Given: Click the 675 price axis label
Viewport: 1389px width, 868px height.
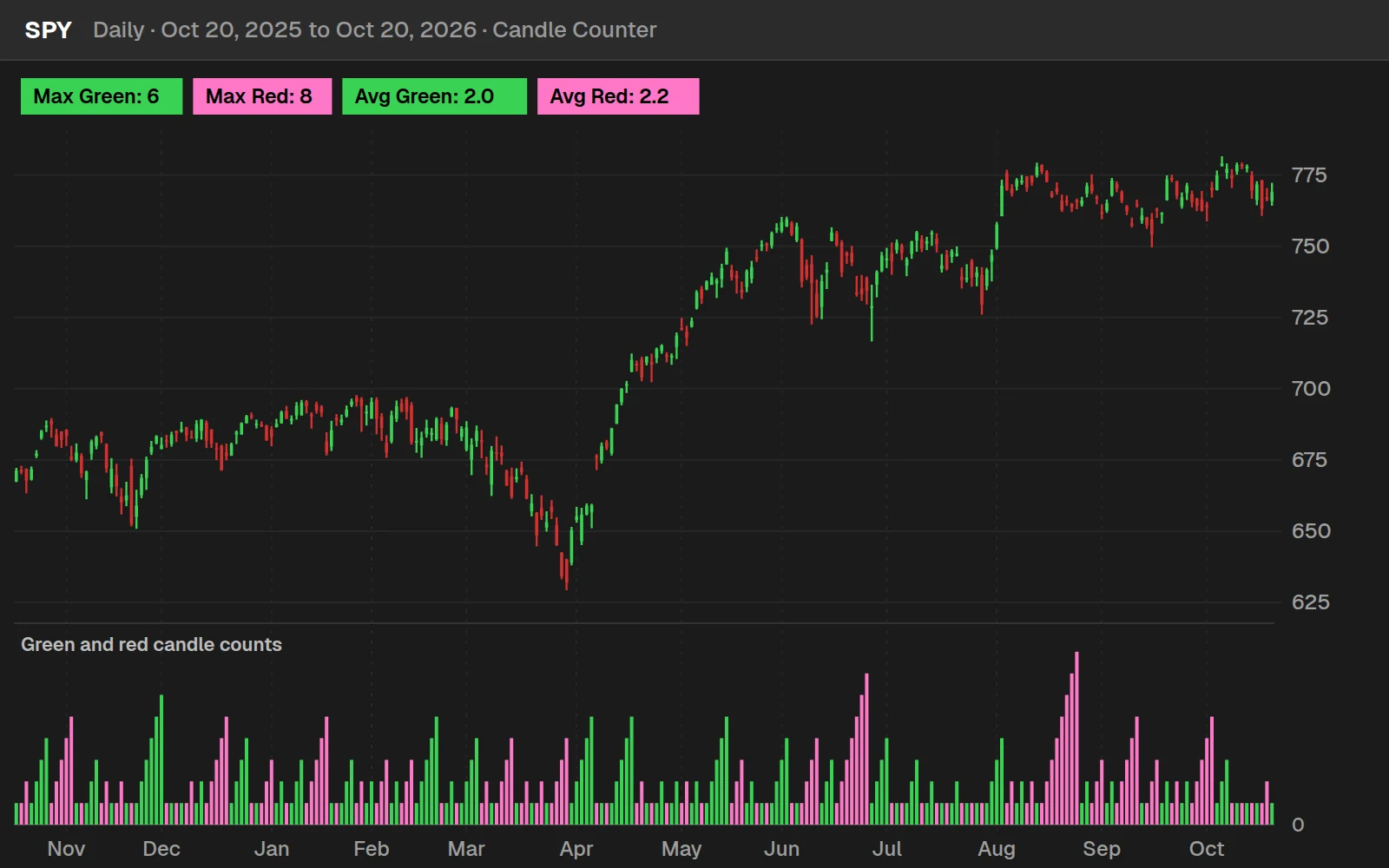Looking at the screenshot, I should click(x=1309, y=460).
